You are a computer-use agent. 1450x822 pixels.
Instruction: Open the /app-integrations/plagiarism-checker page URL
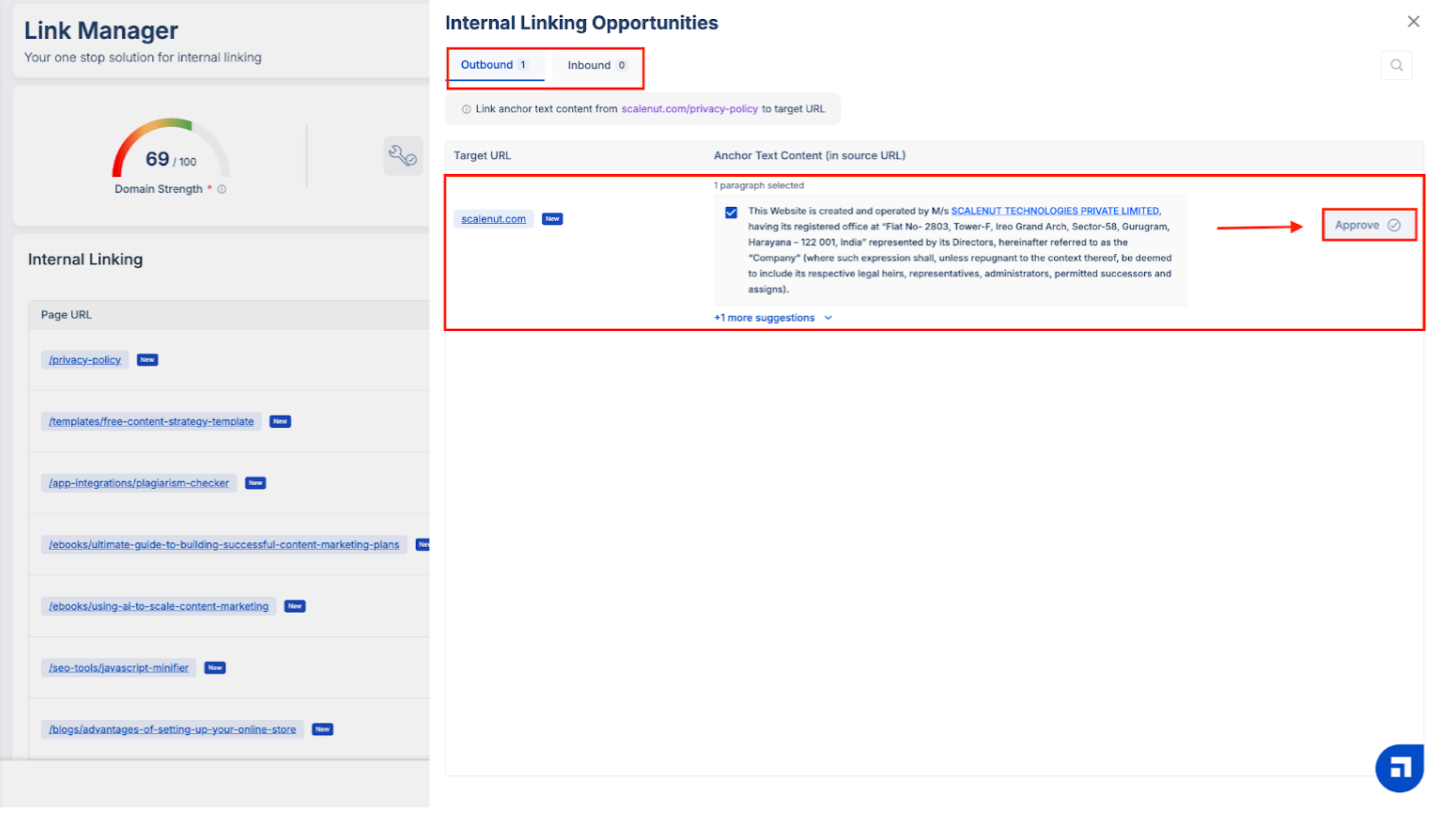tap(139, 483)
